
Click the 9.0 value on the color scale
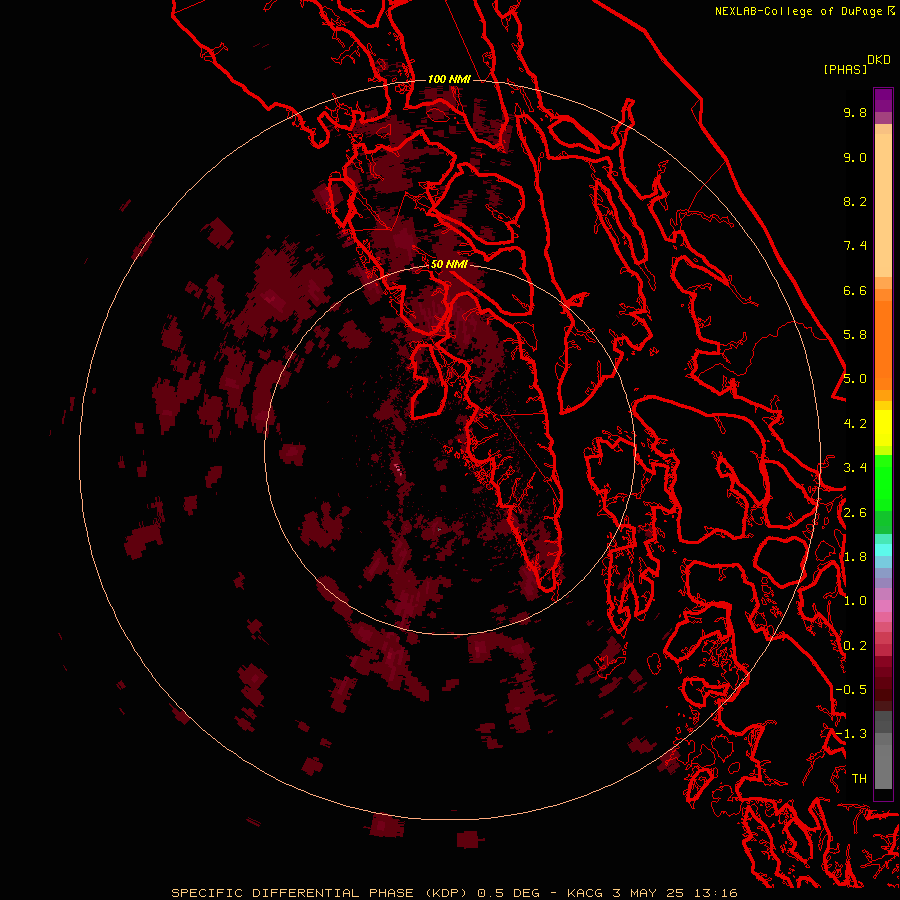(855, 157)
